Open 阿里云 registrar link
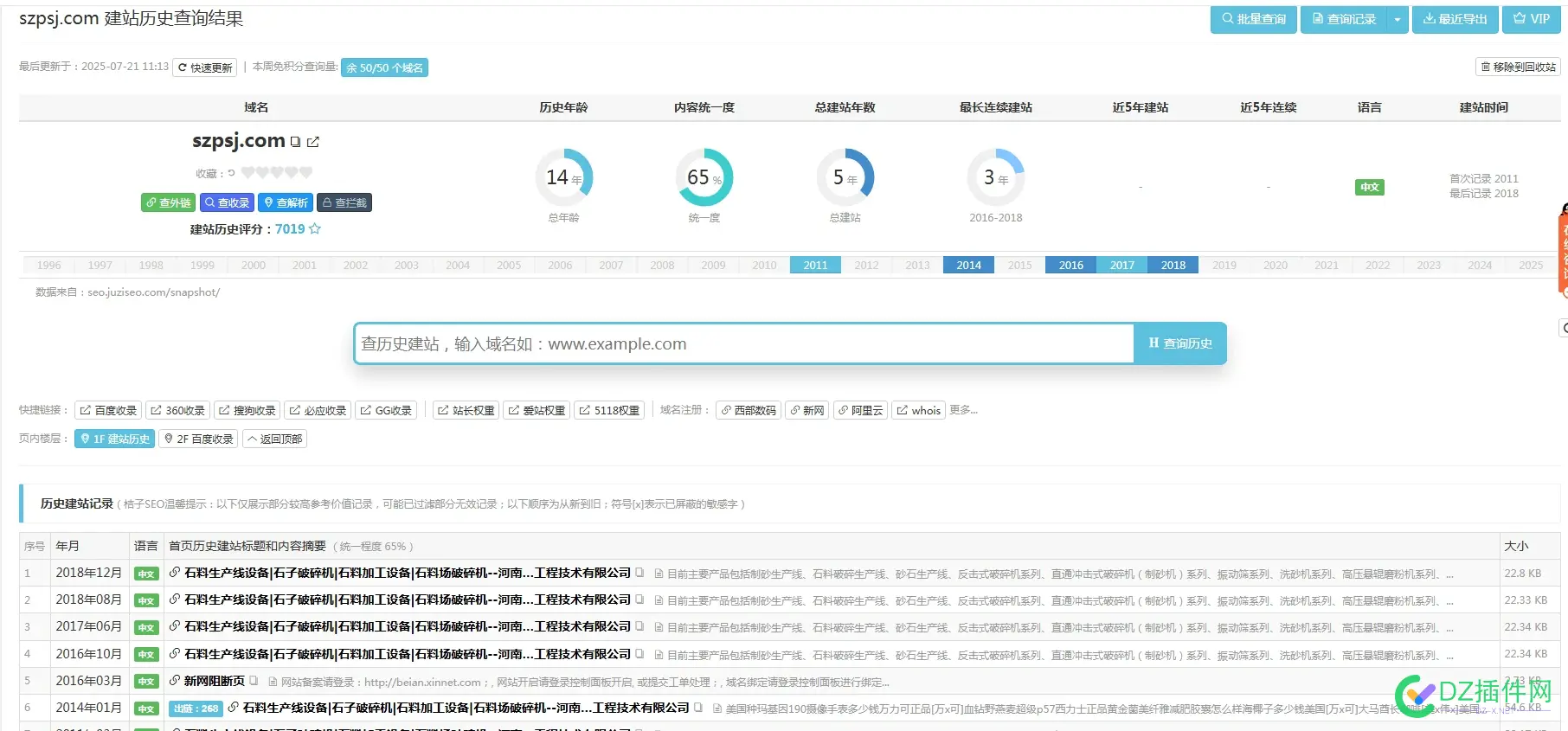The height and width of the screenshot is (731, 1568). click(x=860, y=410)
